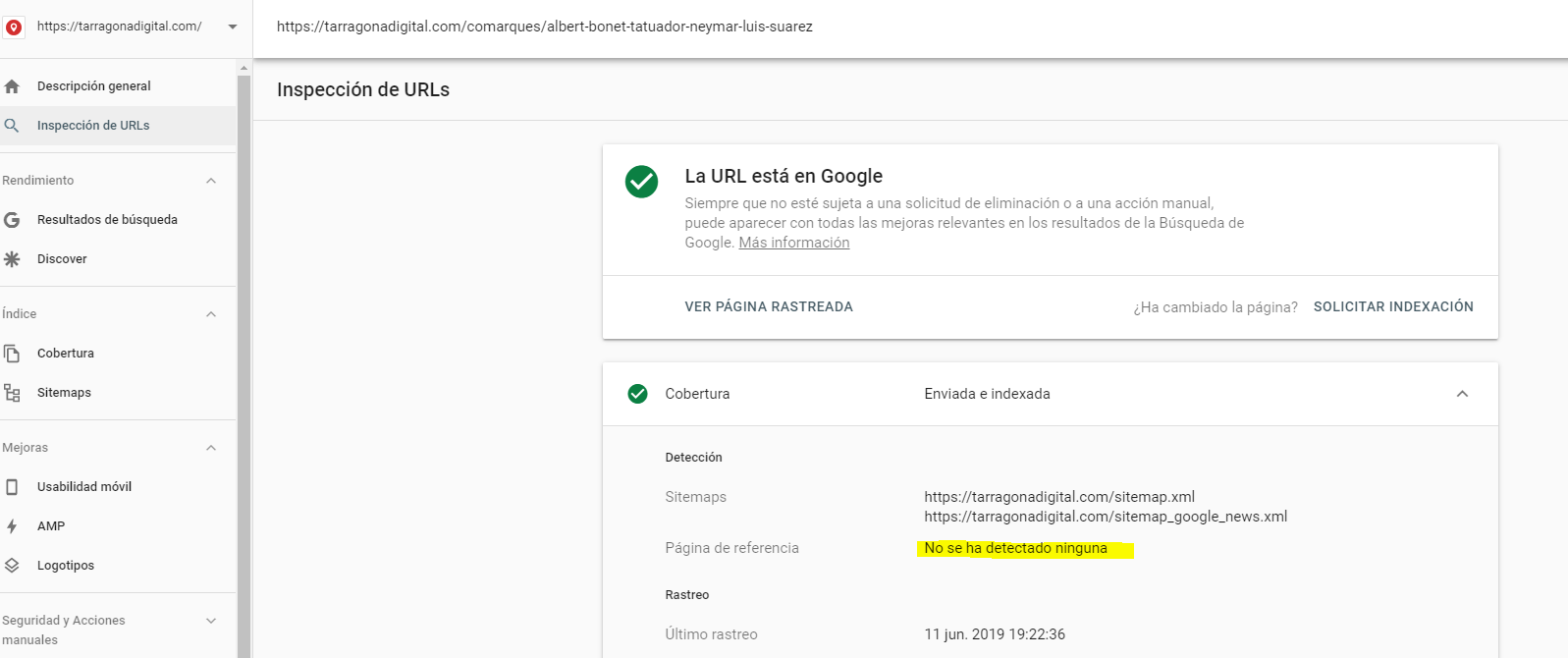
Task: Click the Google G icon for search results
Action: [x=12, y=220]
